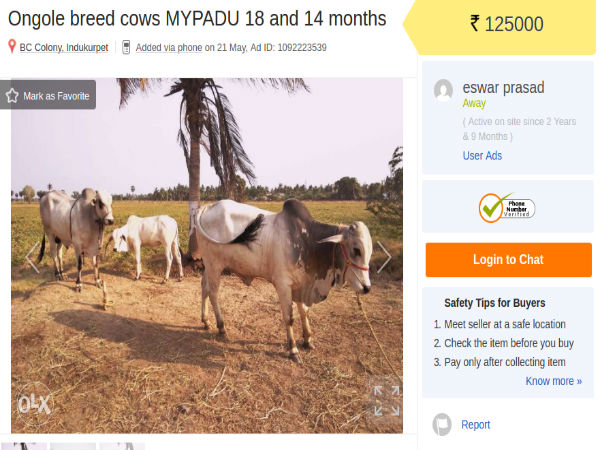Expand safety tips via 'Know more »'

point(553,381)
